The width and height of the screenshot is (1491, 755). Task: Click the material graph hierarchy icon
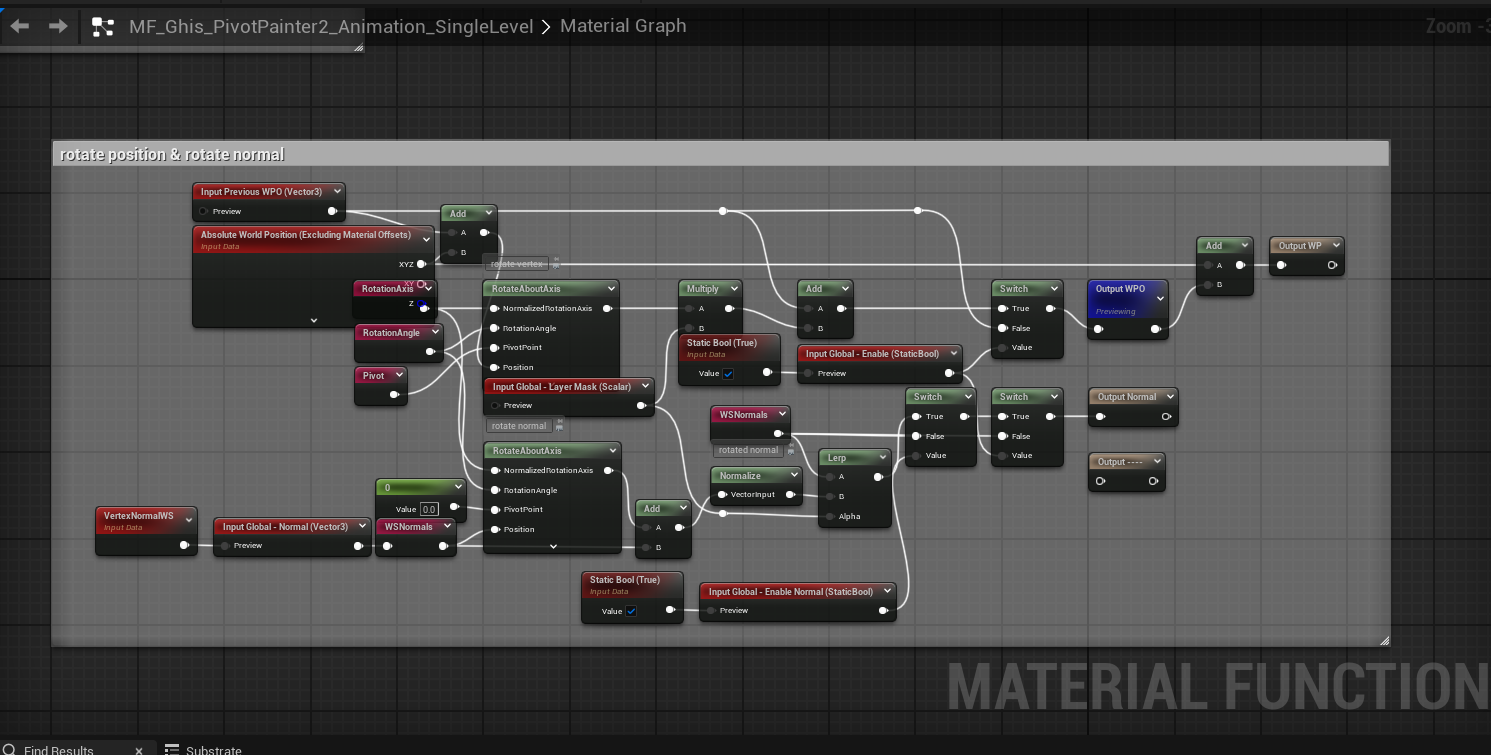point(103,27)
